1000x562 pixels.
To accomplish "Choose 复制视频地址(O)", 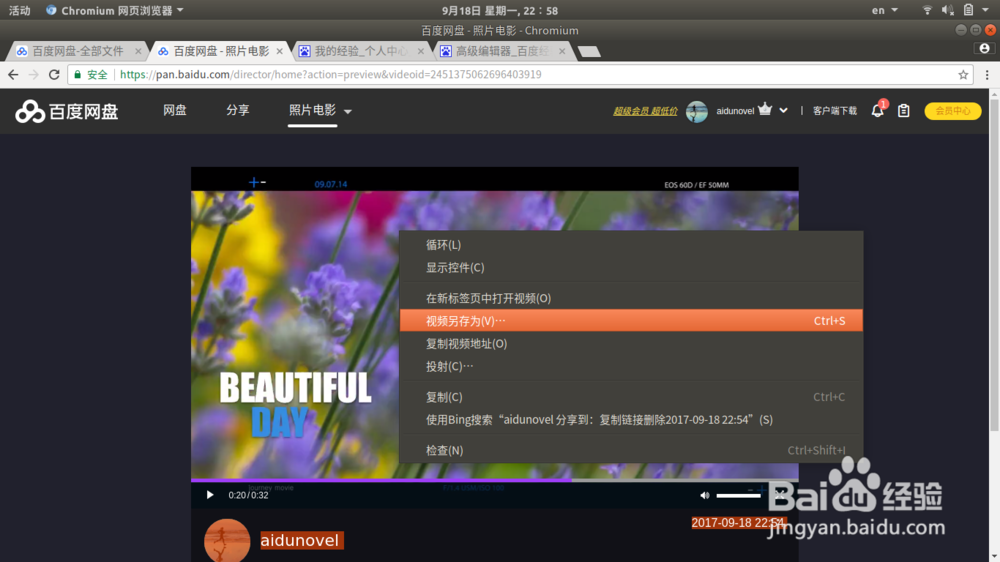I will coord(631,343).
